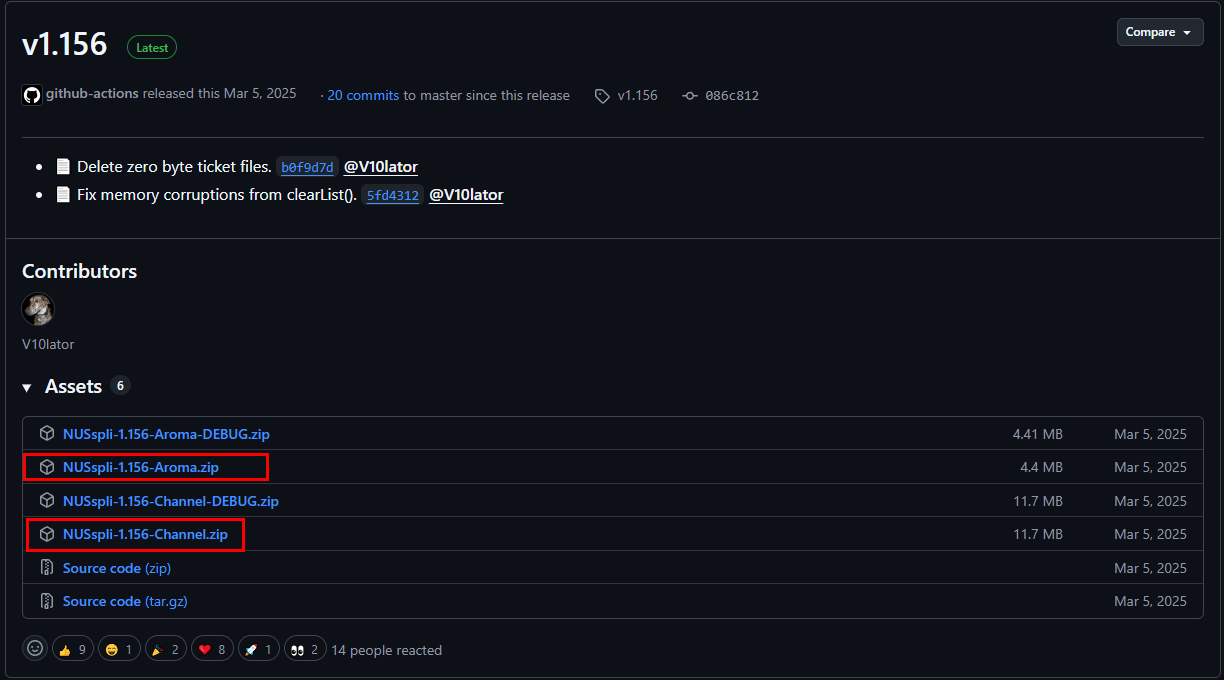Click the package icon for NUSspli-1.156-Aroma-DEBUG.zip

coord(47,433)
